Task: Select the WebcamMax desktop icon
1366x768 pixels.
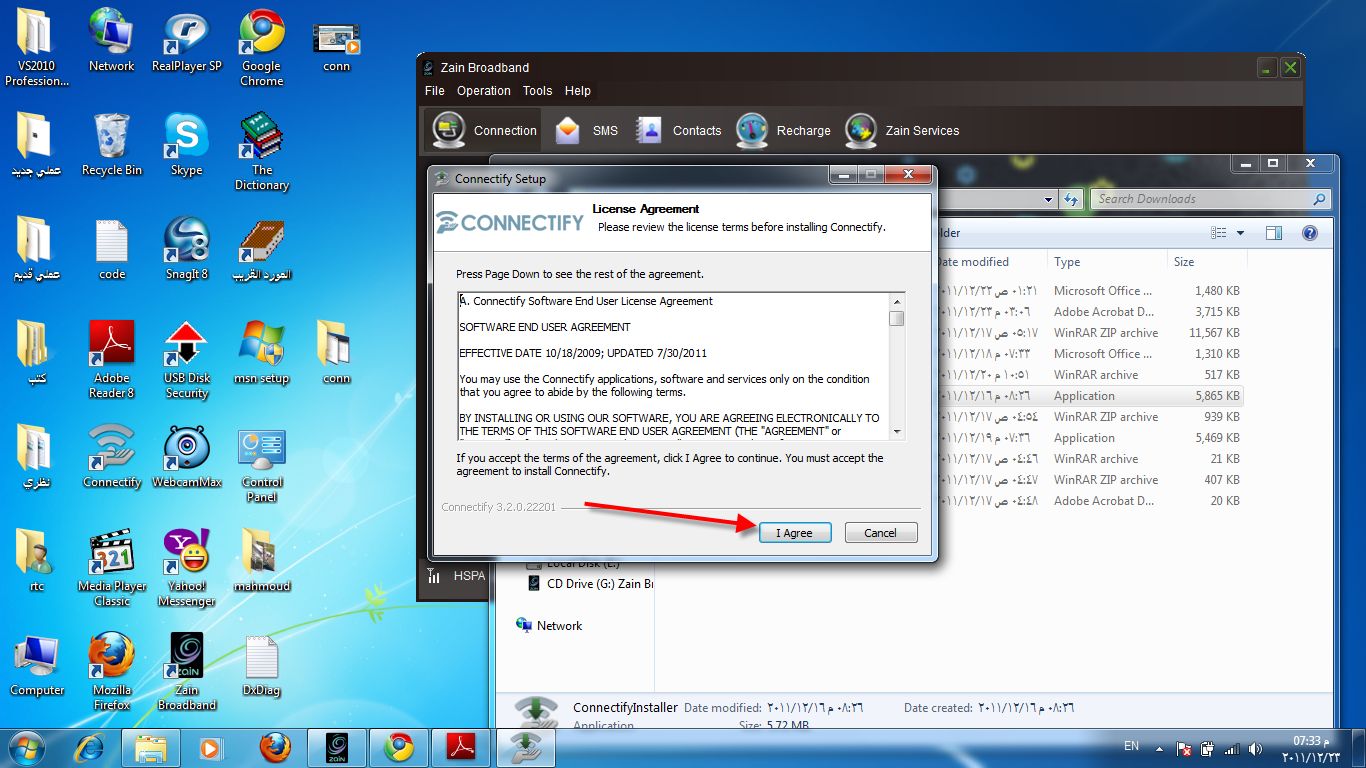Action: [187, 457]
